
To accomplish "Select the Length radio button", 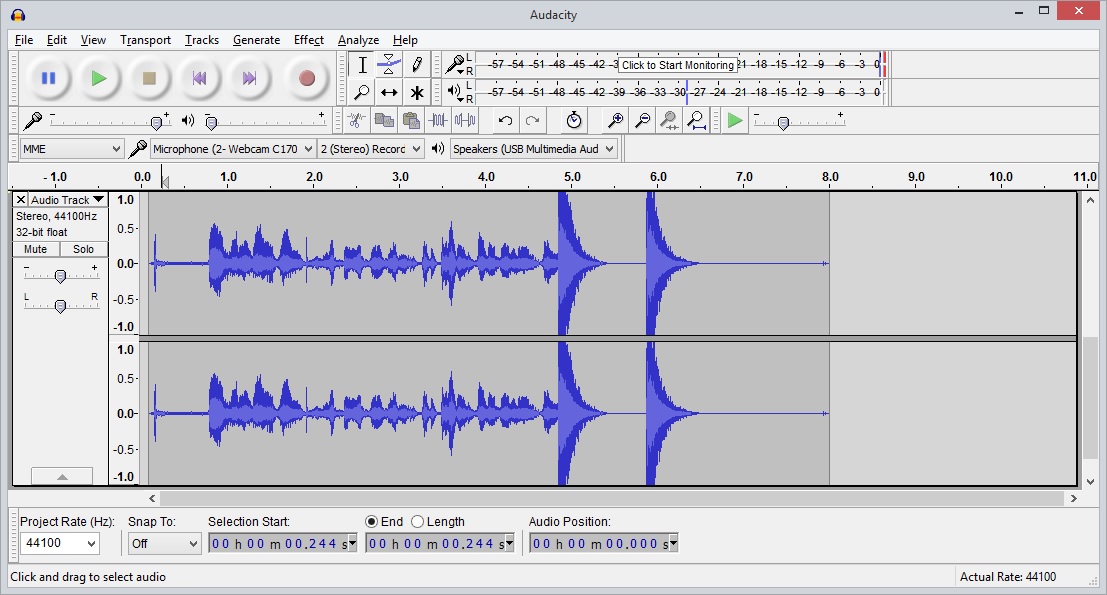I will point(418,522).
